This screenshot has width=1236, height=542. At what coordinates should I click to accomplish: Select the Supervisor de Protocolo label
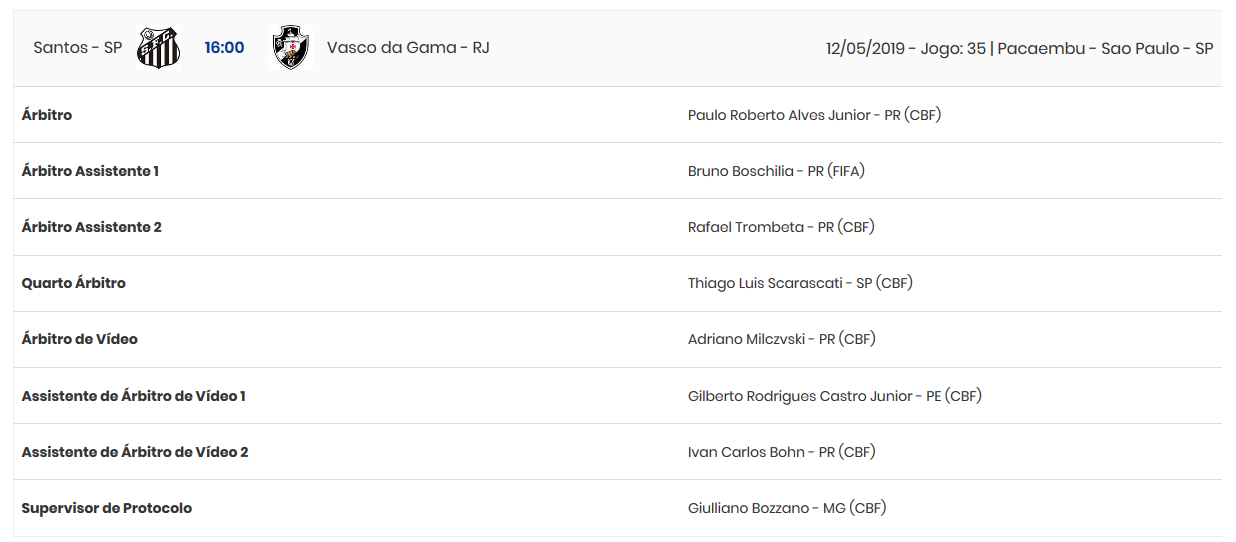click(x=107, y=508)
